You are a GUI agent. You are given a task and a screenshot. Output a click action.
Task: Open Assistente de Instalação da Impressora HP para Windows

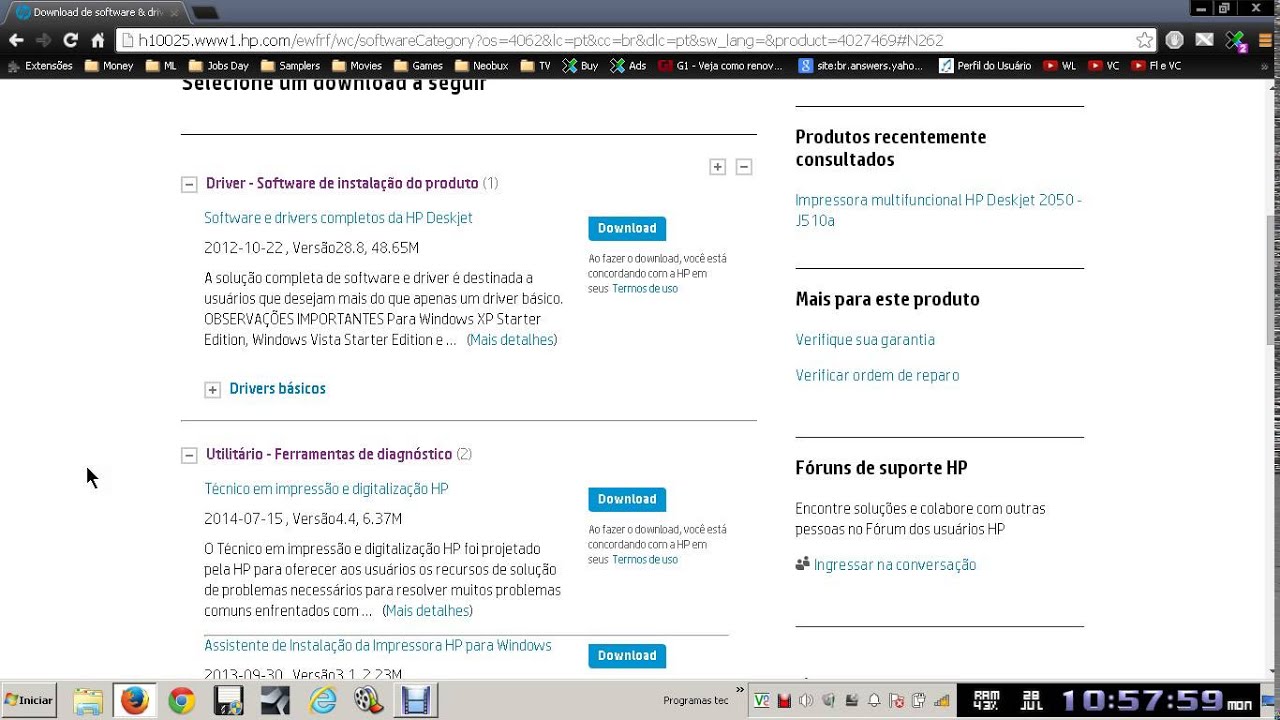pos(378,646)
